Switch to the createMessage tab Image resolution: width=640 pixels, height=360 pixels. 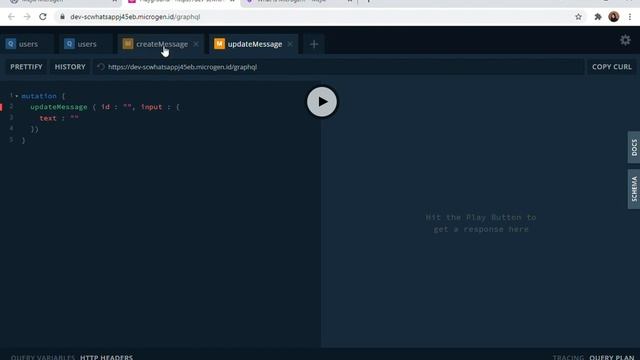(x=162, y=44)
